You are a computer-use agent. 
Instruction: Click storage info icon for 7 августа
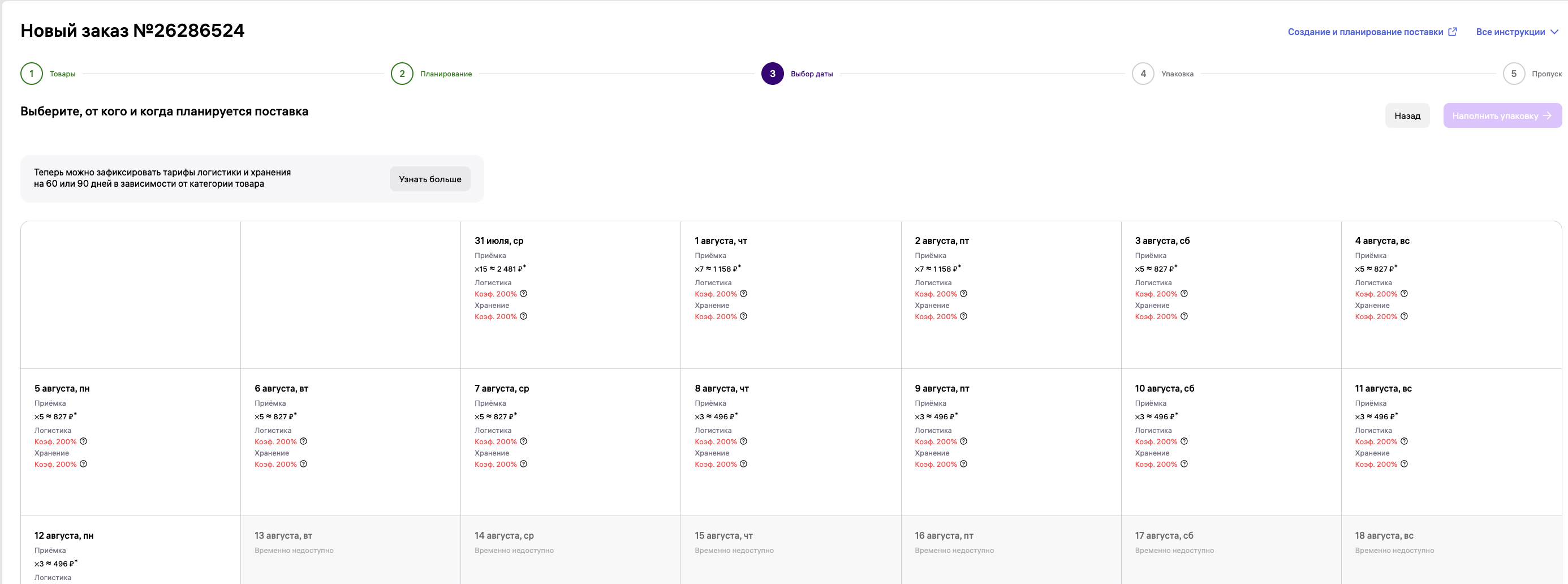[x=523, y=463]
